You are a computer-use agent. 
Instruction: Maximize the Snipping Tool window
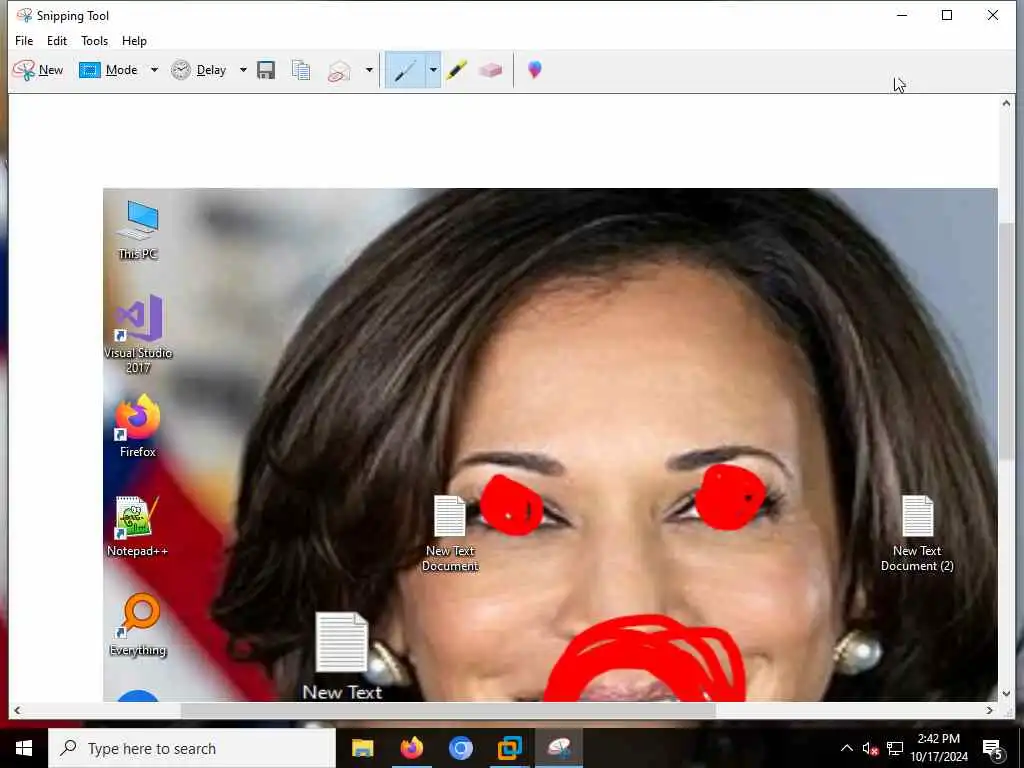tap(947, 15)
